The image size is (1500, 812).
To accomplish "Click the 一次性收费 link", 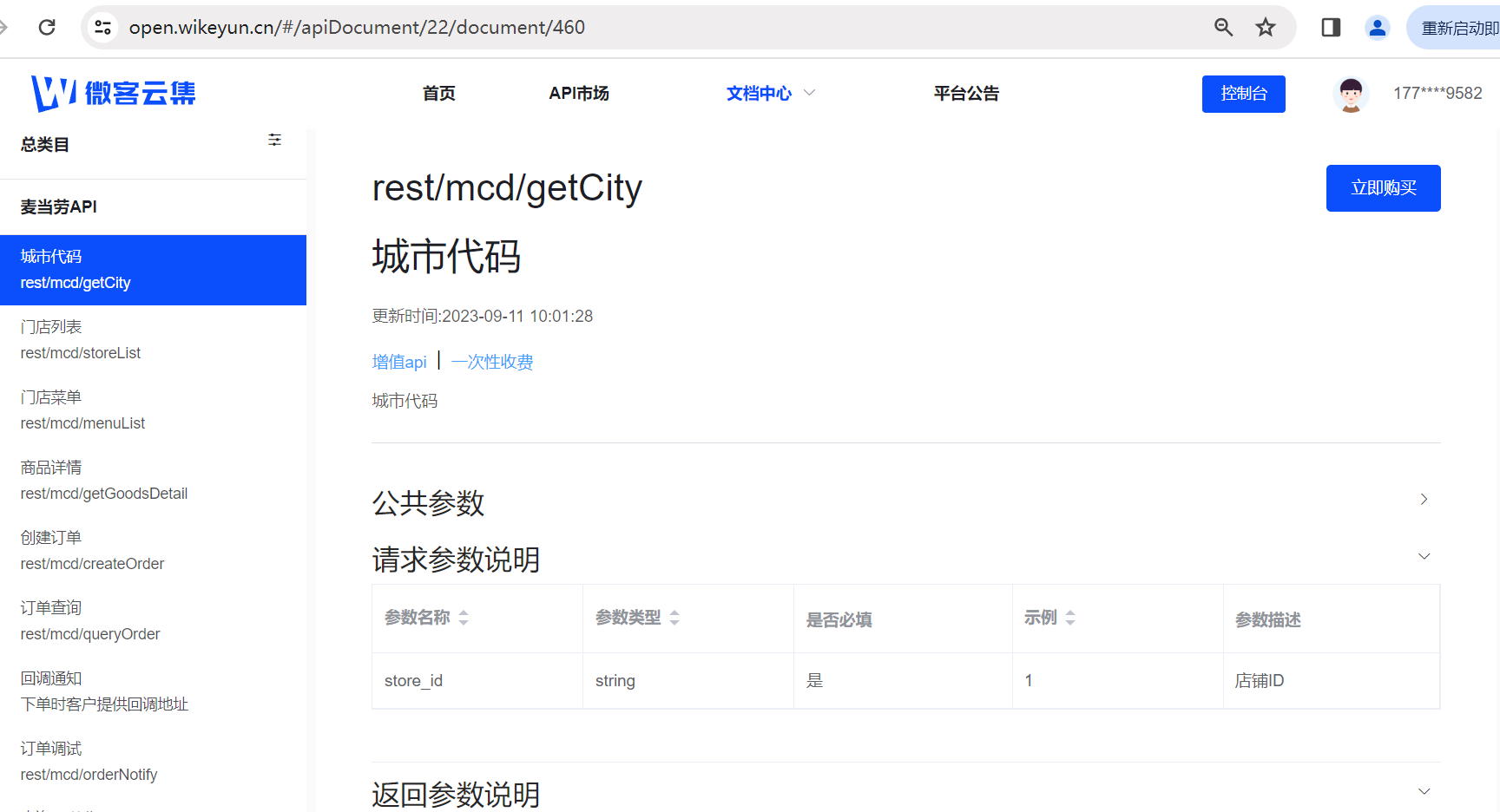I will click(492, 362).
